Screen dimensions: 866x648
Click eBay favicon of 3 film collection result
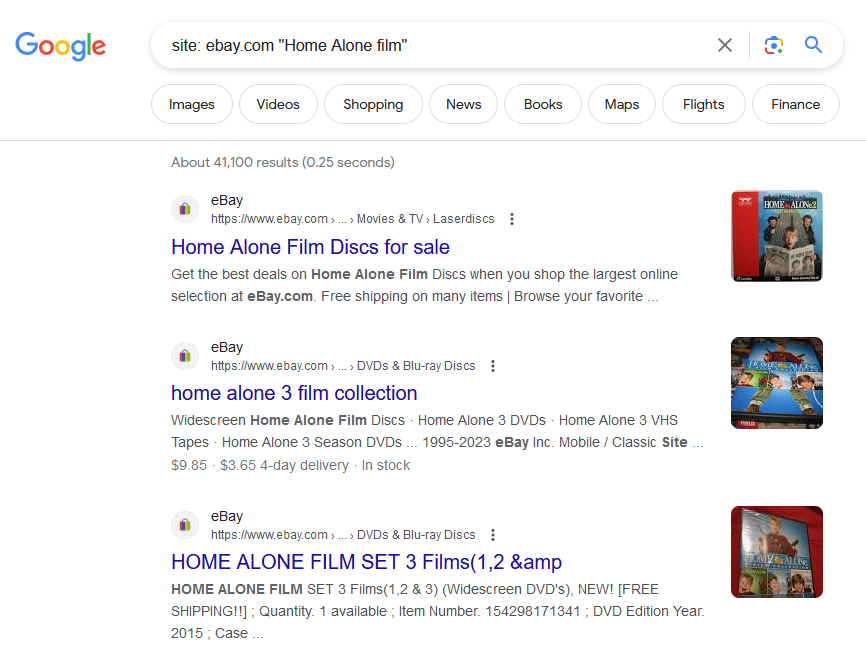pyautogui.click(x=185, y=356)
